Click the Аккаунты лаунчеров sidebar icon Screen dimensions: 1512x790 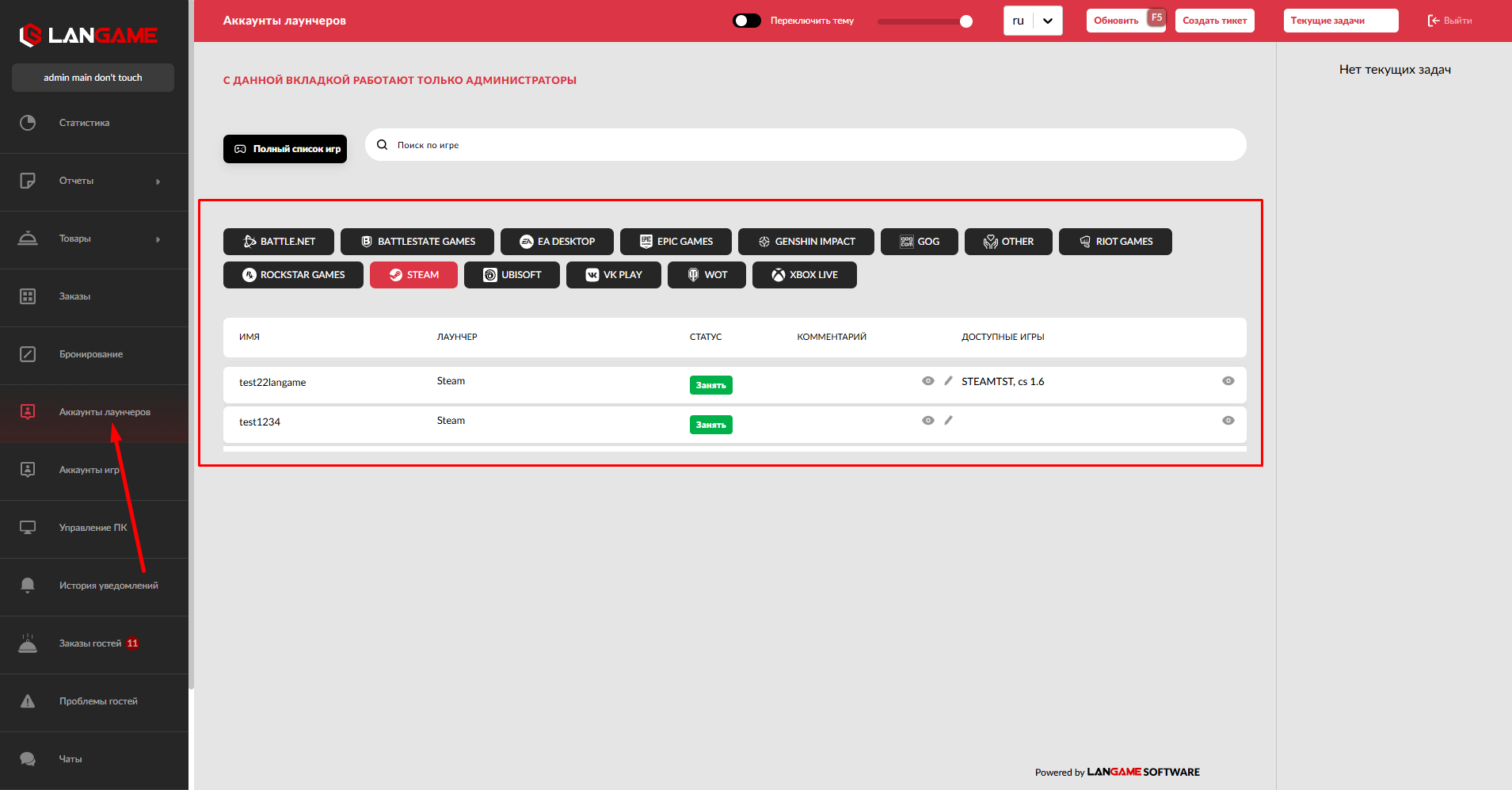pos(28,412)
